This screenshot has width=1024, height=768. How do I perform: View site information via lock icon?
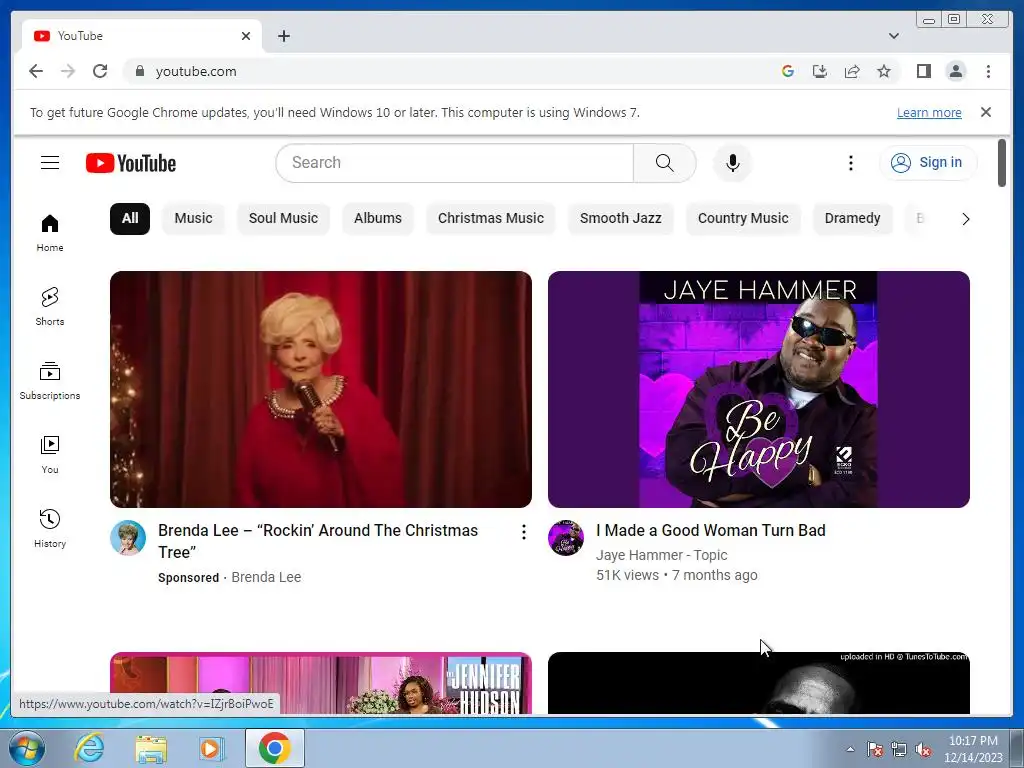(x=139, y=71)
